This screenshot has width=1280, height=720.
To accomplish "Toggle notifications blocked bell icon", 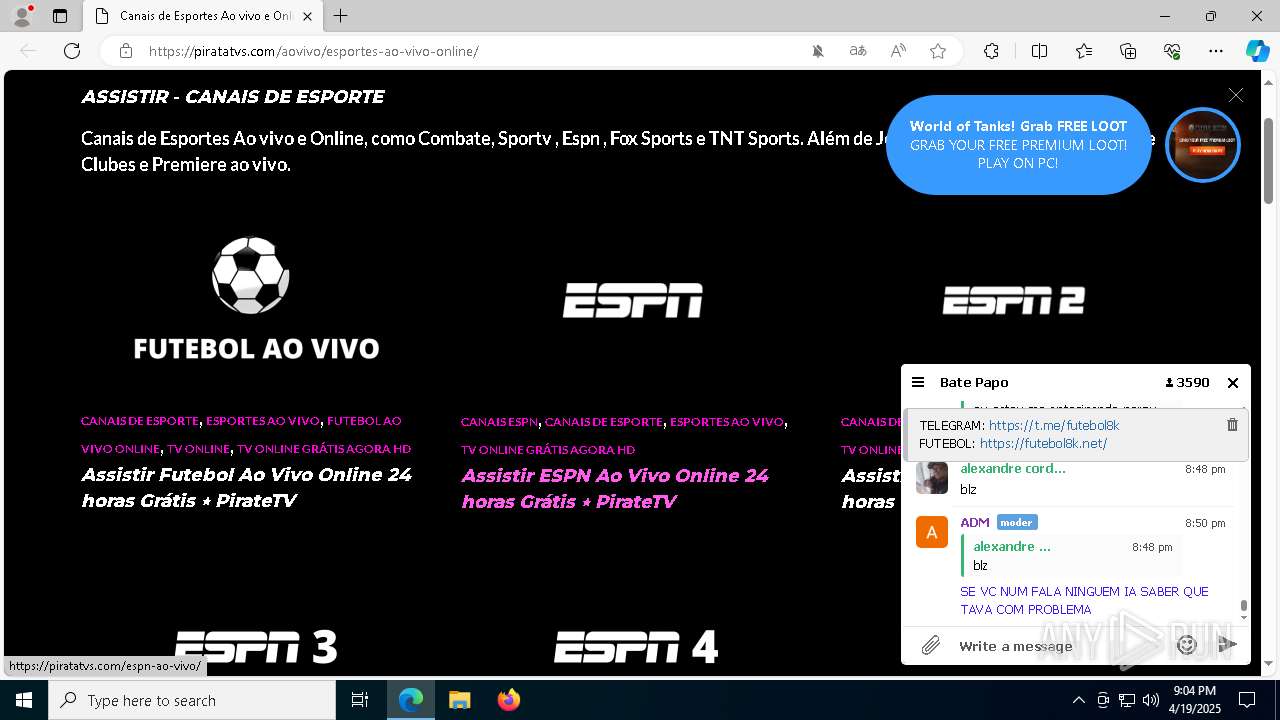I will coord(818,51).
